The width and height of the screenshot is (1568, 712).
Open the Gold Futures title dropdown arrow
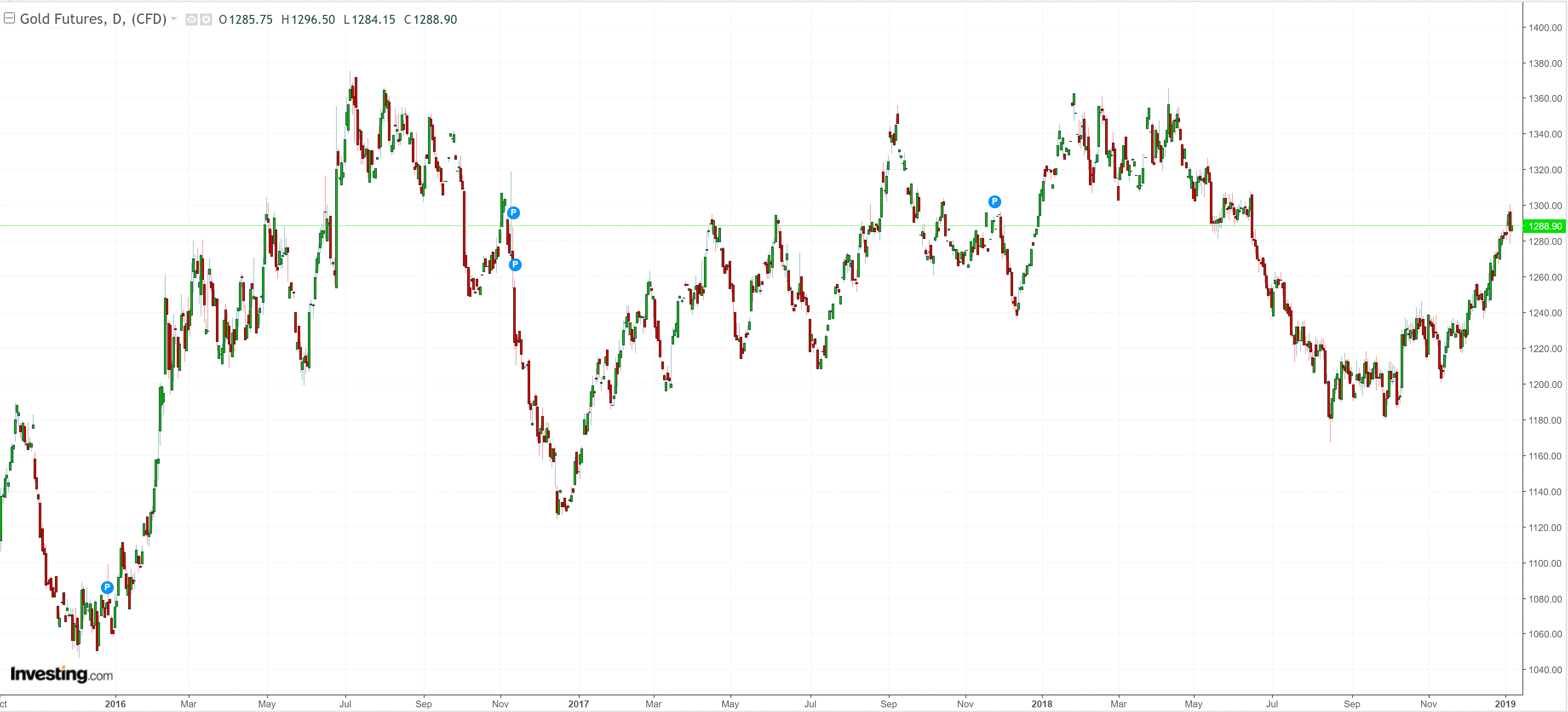[174, 19]
